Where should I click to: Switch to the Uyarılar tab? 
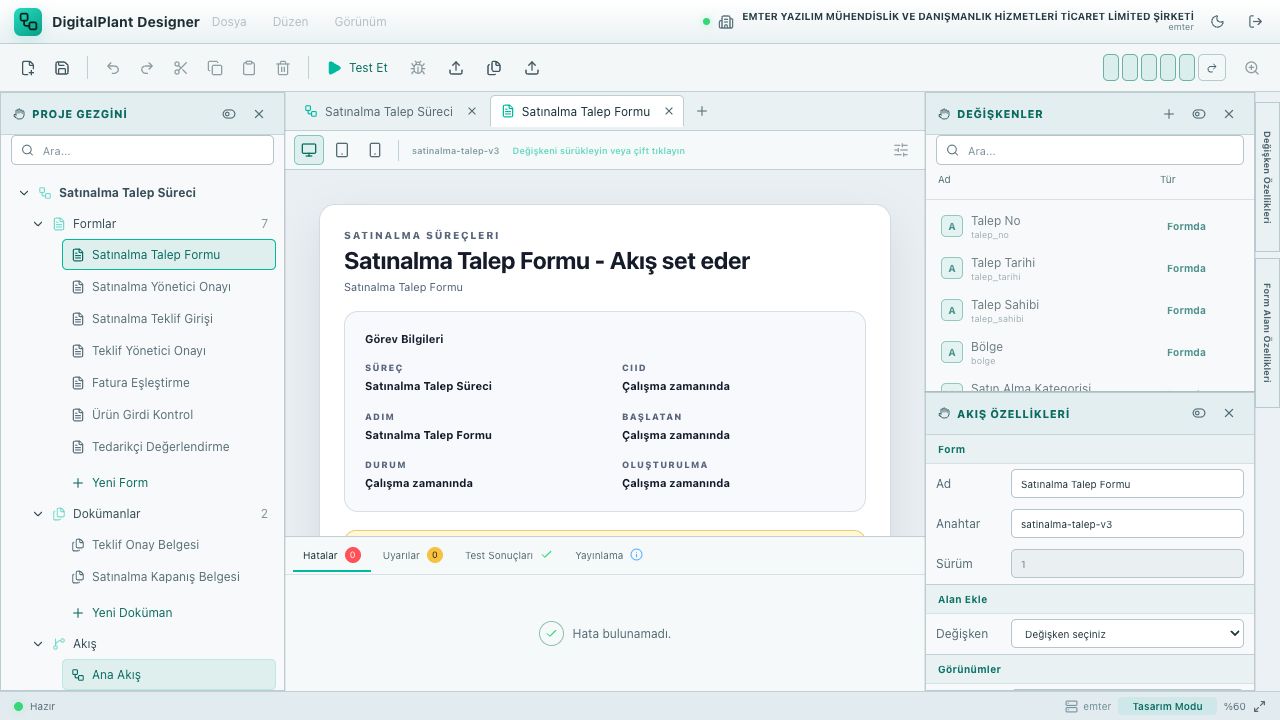click(412, 555)
